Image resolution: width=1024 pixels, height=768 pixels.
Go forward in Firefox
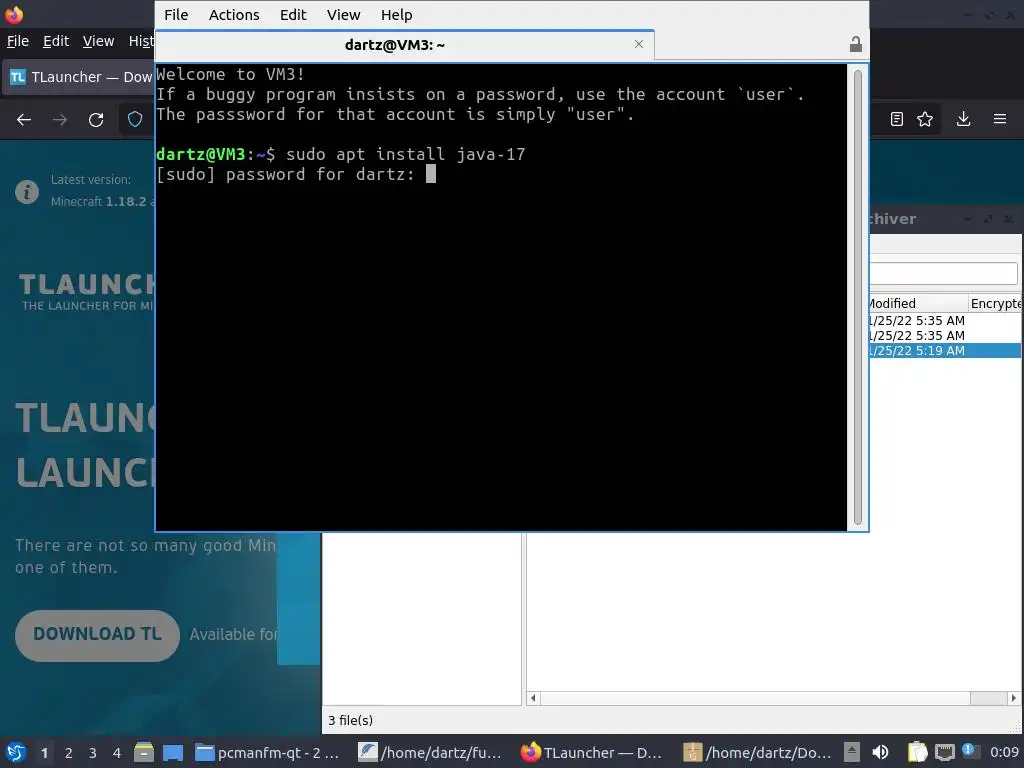click(60, 120)
